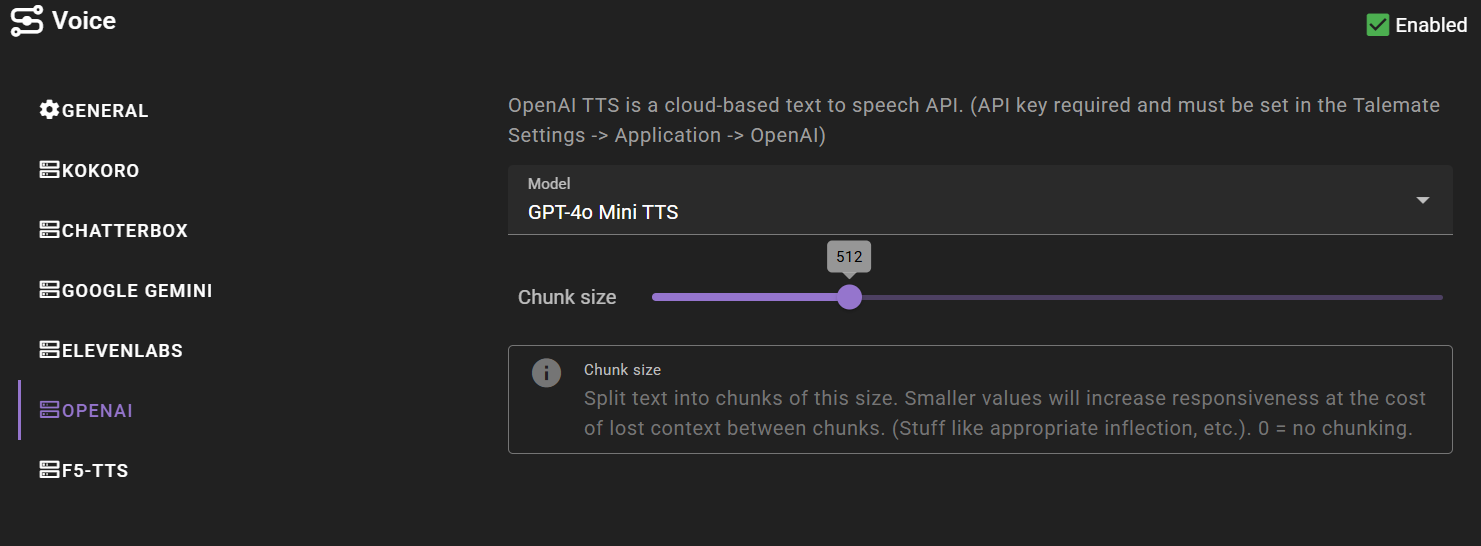1481x546 pixels.
Task: Click the server icon next to Chatterbox
Action: [x=49, y=230]
